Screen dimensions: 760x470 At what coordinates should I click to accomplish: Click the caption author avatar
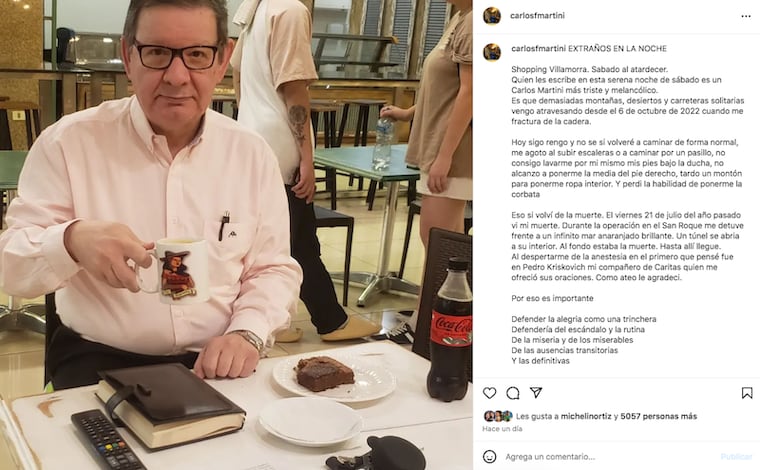point(492,52)
